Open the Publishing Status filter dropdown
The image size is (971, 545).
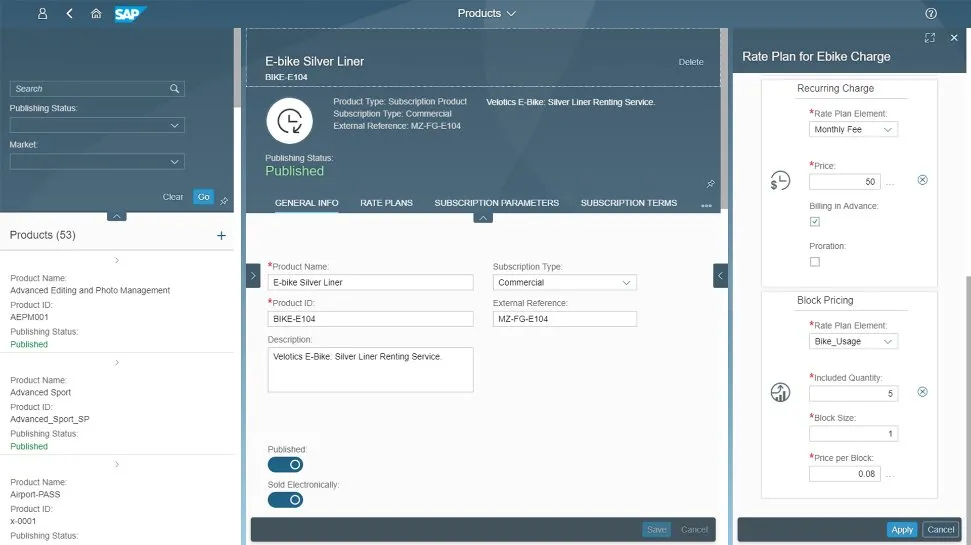[97, 126]
